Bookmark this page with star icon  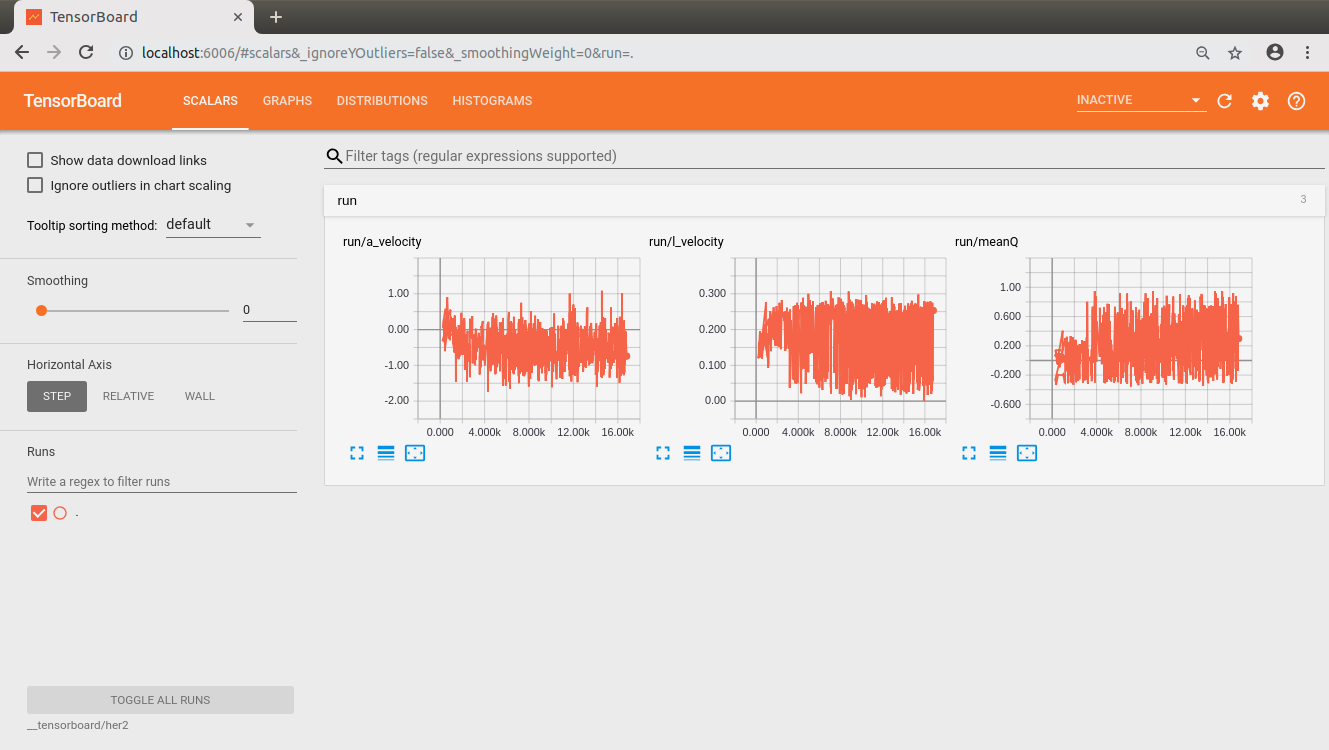pyautogui.click(x=1235, y=53)
